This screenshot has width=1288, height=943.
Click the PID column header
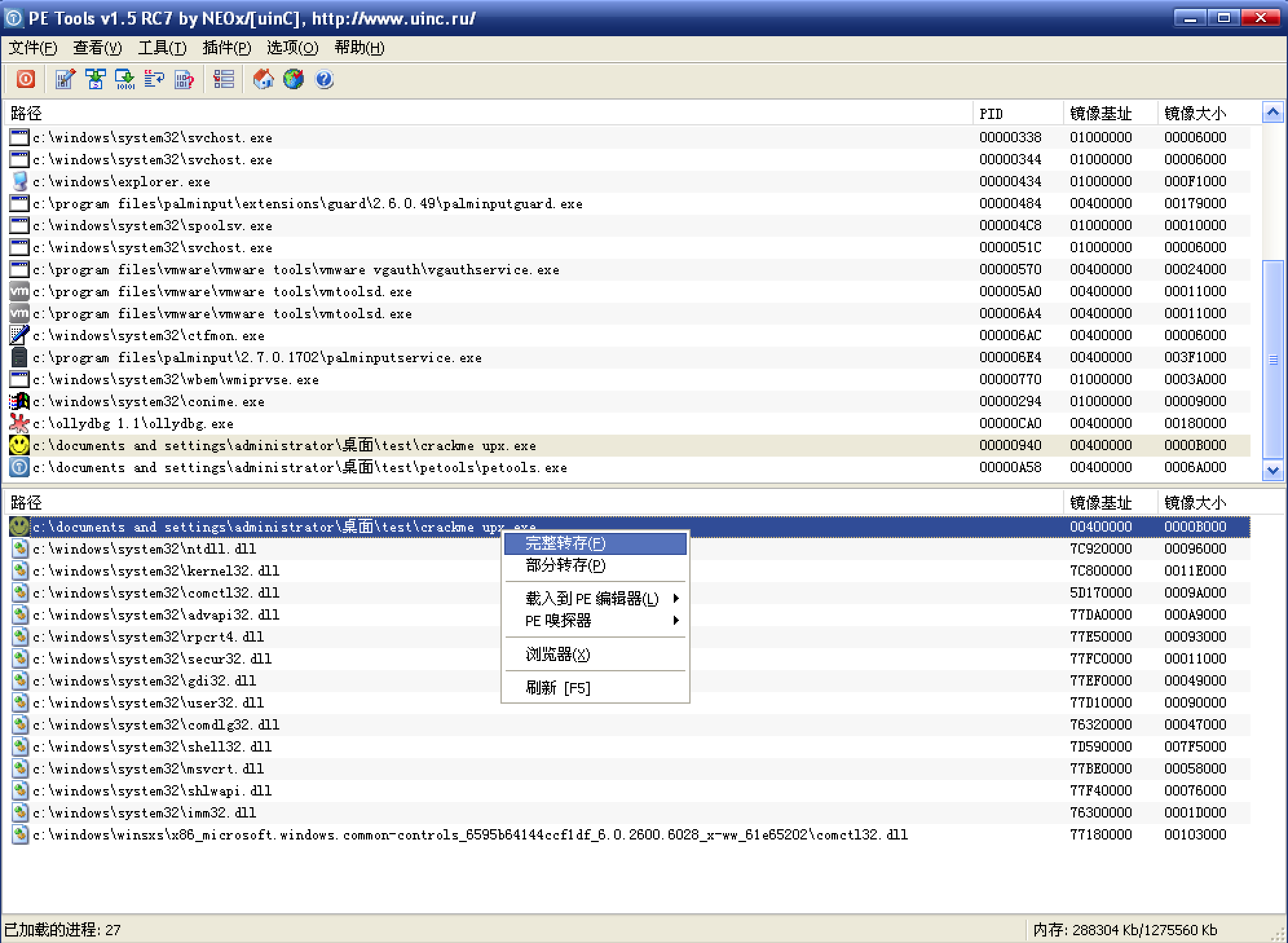click(x=992, y=114)
